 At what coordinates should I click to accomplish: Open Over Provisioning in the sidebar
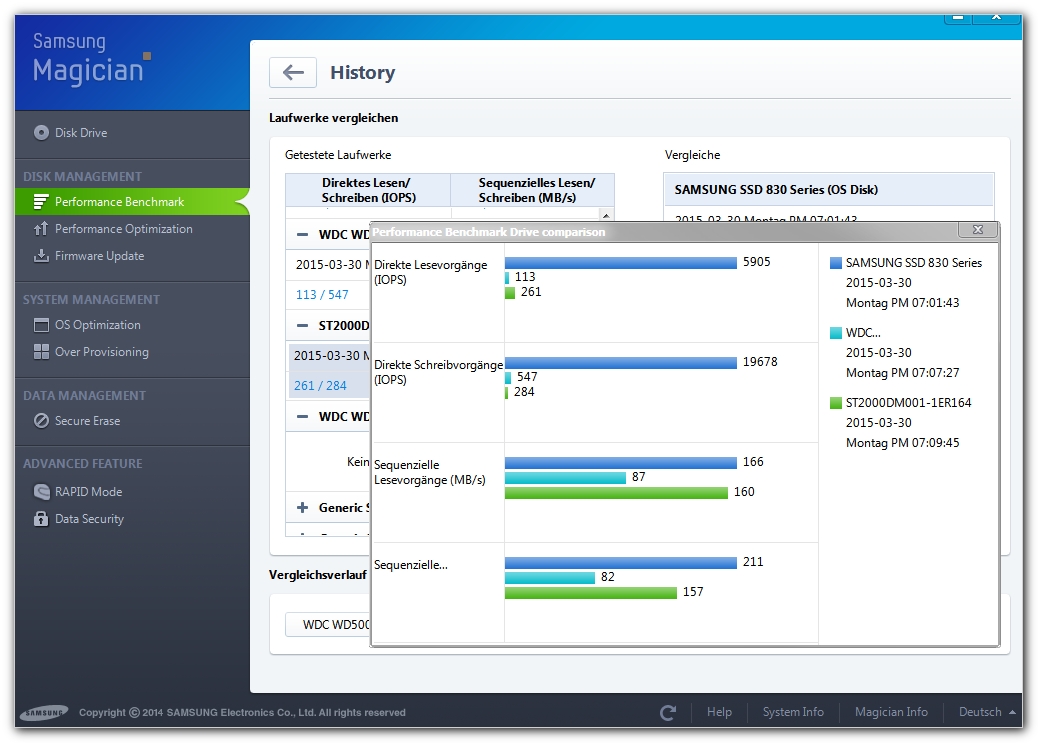point(101,352)
